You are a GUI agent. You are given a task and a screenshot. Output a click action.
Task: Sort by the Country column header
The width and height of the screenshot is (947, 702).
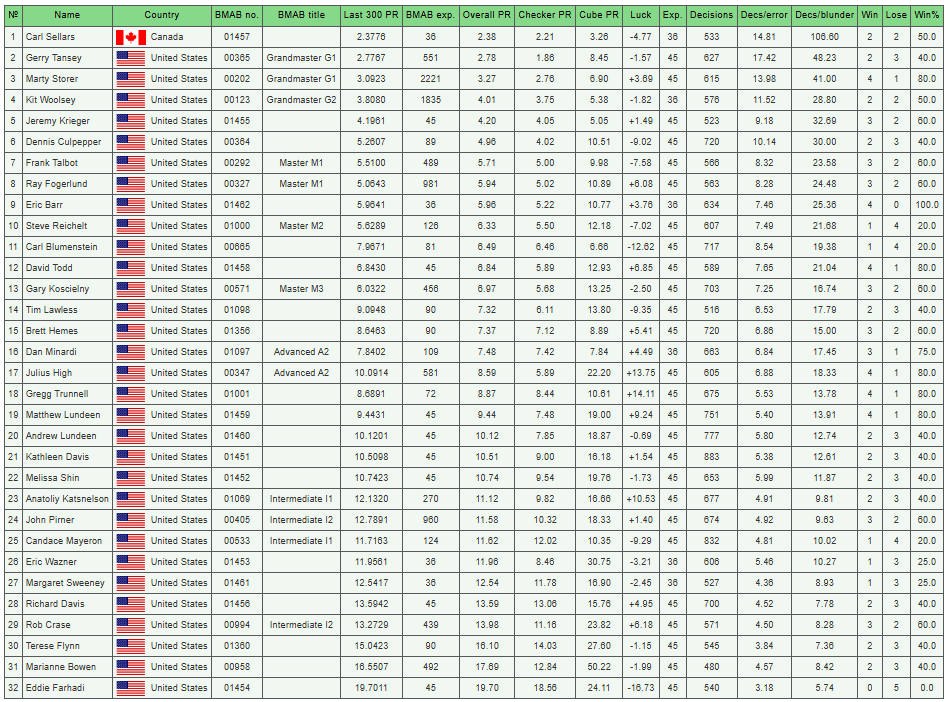[162, 15]
